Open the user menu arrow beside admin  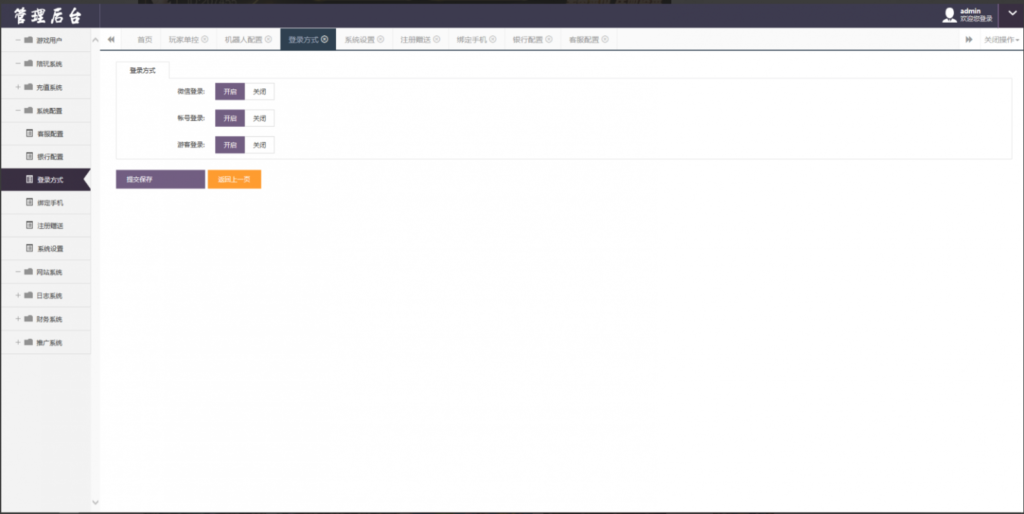pyautogui.click(x=1008, y=14)
